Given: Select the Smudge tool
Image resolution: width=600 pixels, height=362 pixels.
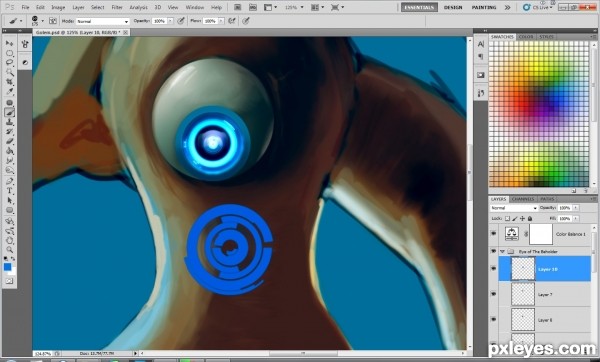Looking at the screenshot, I should pos(10,161).
